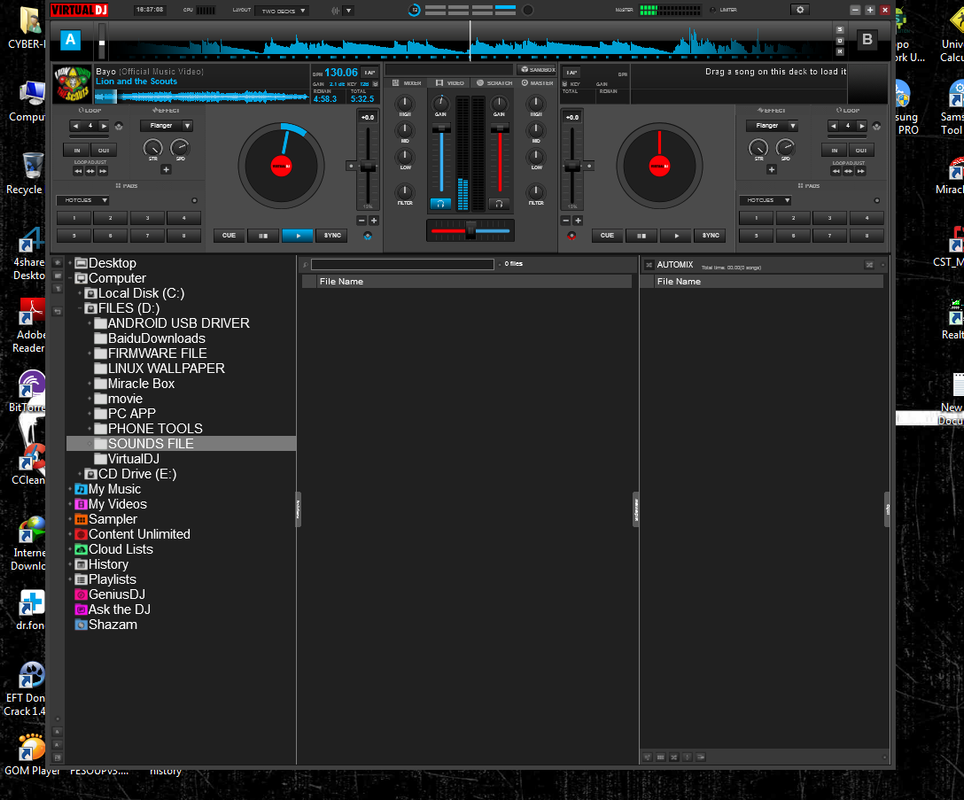This screenshot has width=964, height=800.
Task: Click the deck A pitch plus button
Action: (x=373, y=220)
